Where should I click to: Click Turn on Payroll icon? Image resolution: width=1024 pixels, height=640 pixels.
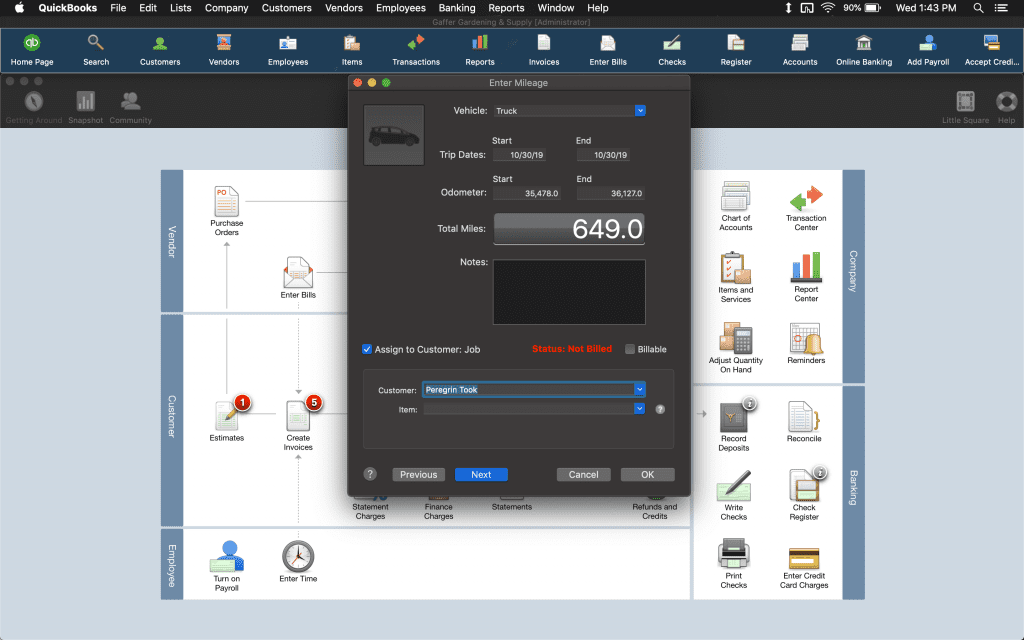tap(227, 566)
